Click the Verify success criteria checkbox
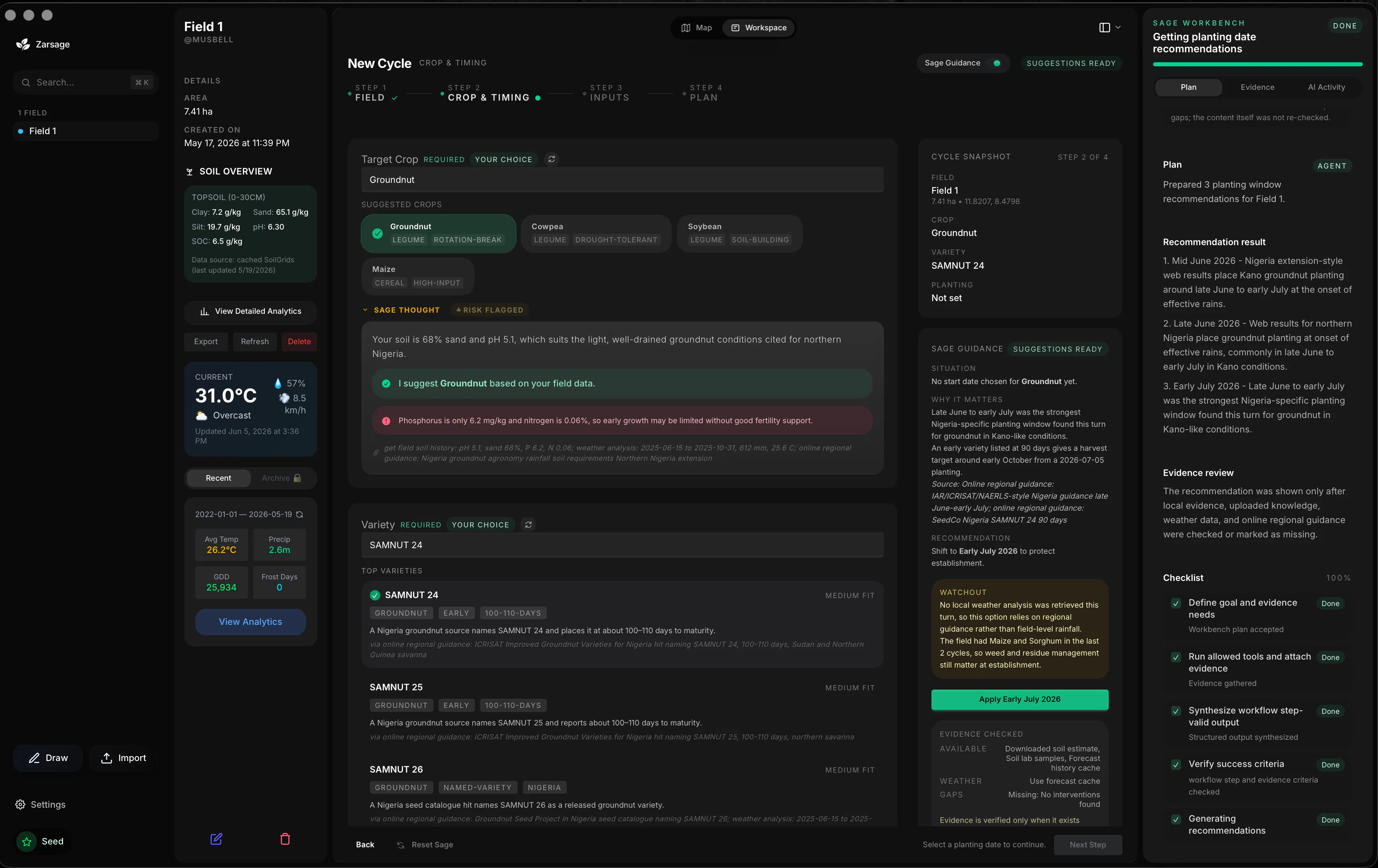 pyautogui.click(x=1175, y=765)
